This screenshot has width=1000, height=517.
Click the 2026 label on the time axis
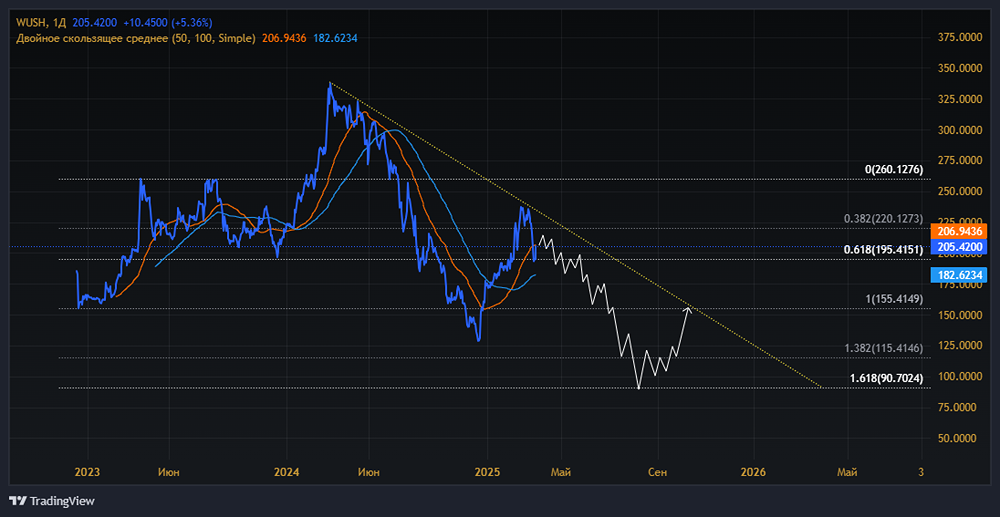[753, 472]
